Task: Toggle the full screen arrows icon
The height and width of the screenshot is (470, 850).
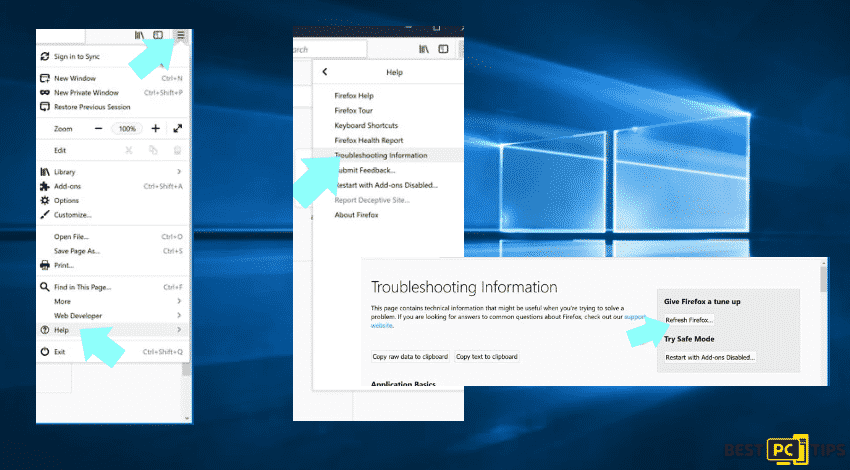Action: 177,128
